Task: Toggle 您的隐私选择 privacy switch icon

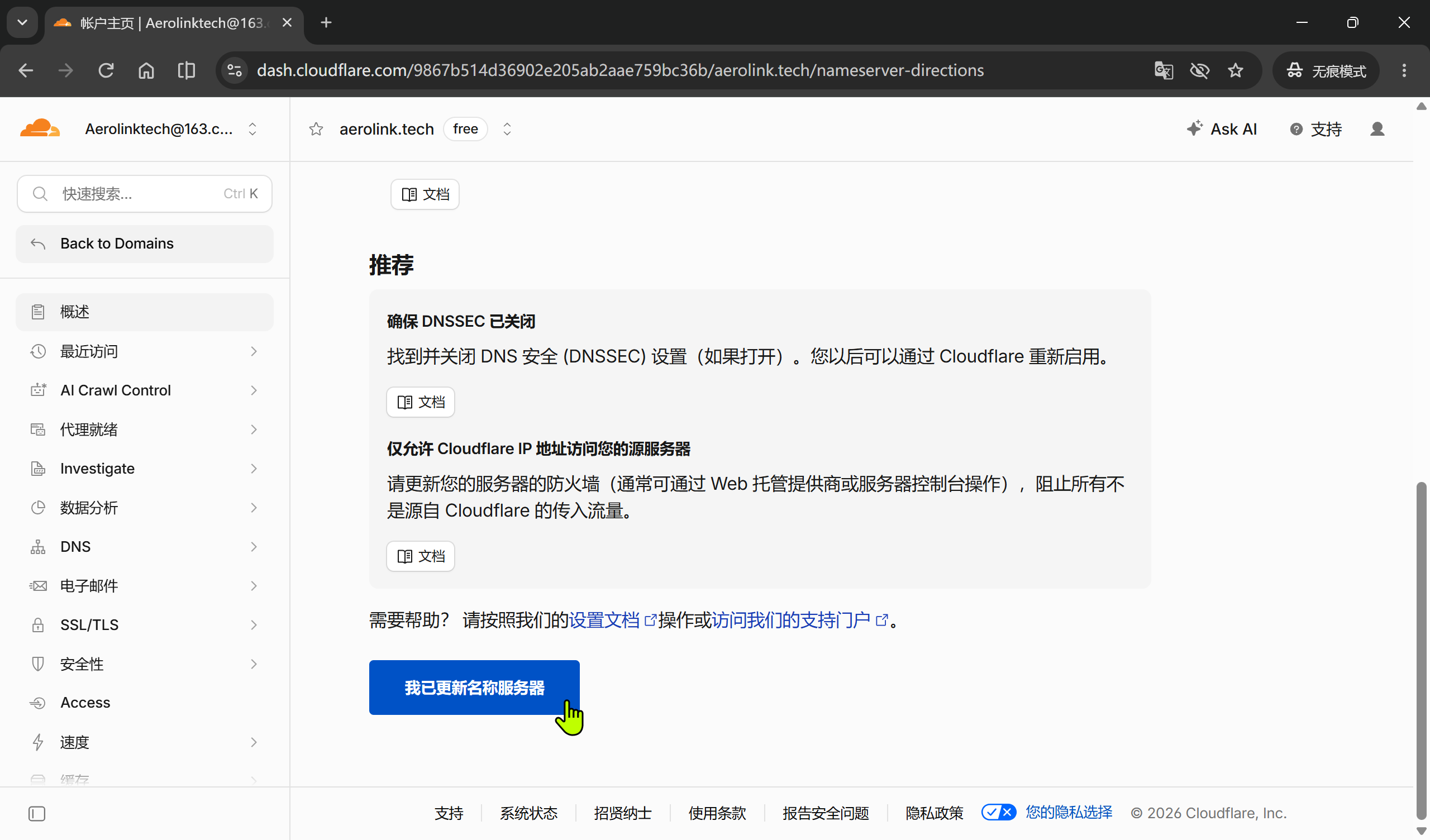Action: point(998,812)
